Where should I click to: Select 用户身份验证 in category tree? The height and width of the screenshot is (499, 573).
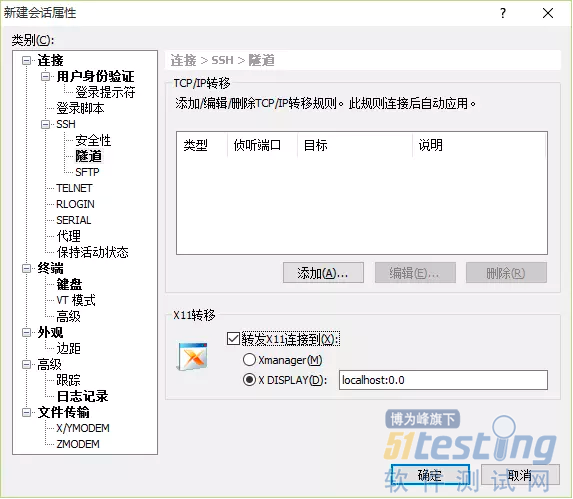95,76
